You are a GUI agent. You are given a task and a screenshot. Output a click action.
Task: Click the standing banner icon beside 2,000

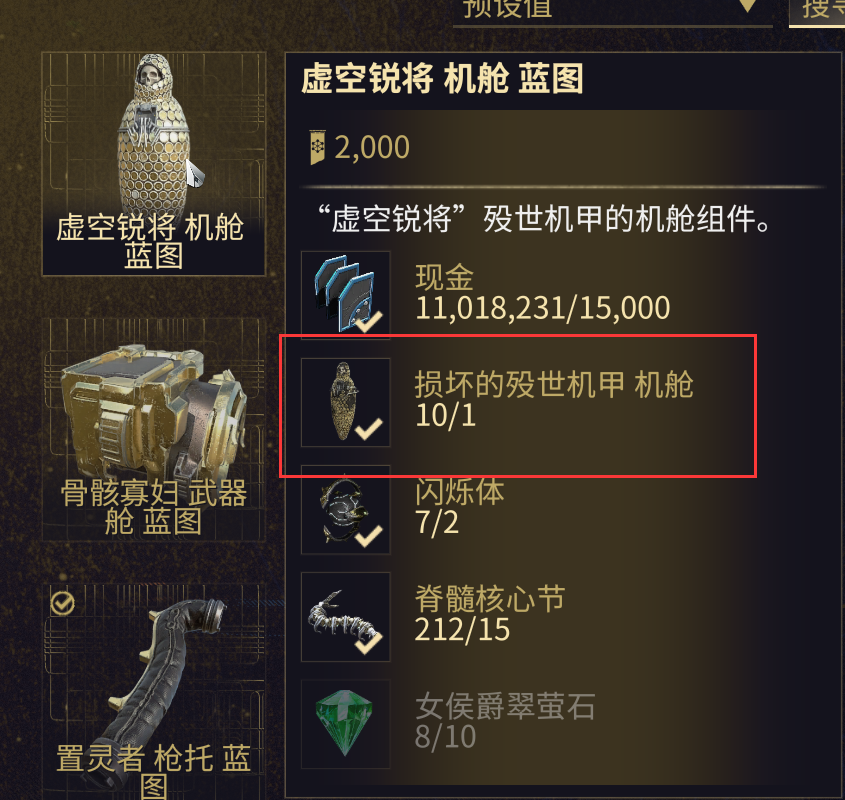pyautogui.click(x=317, y=147)
